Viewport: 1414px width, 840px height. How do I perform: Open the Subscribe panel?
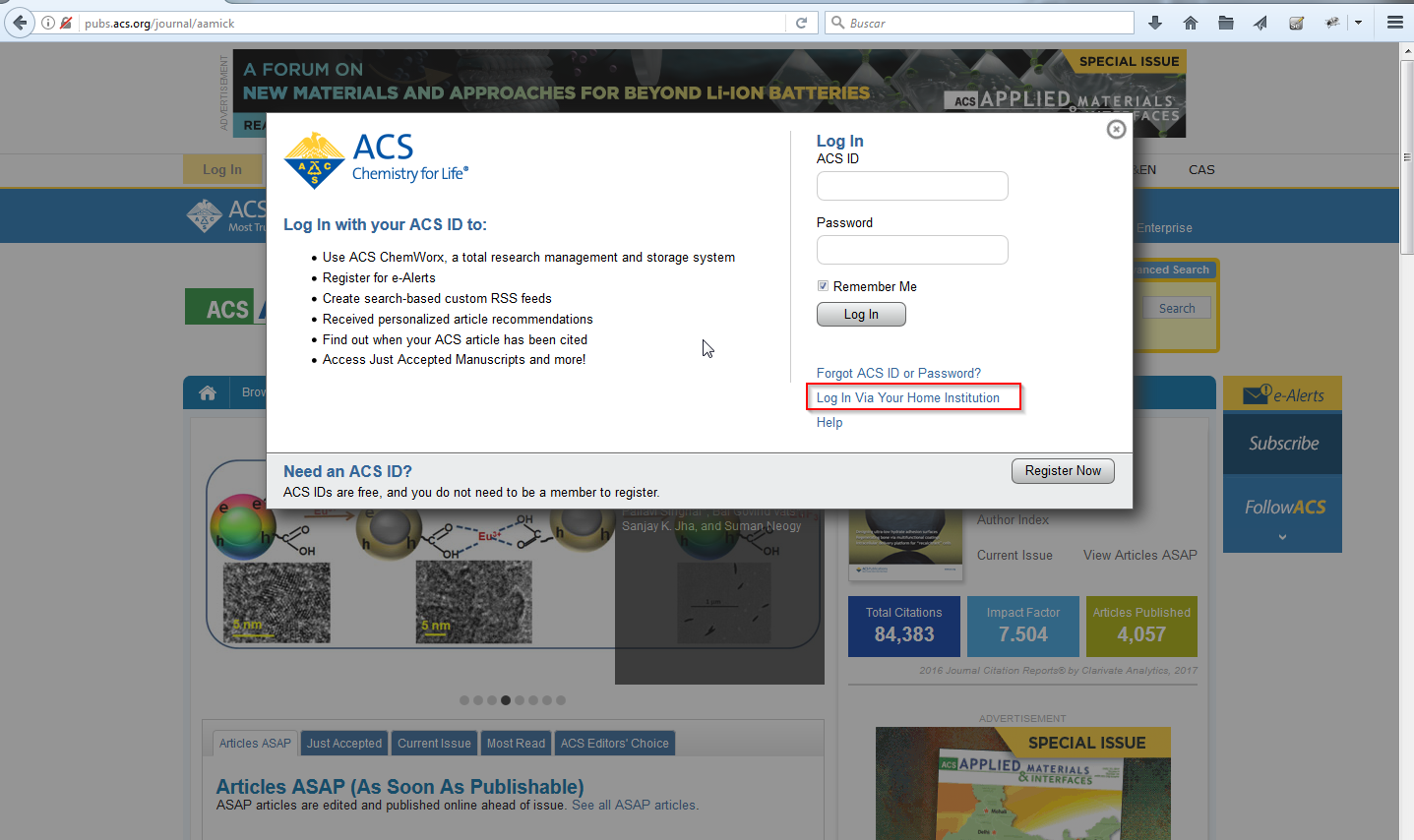pyautogui.click(x=1283, y=444)
